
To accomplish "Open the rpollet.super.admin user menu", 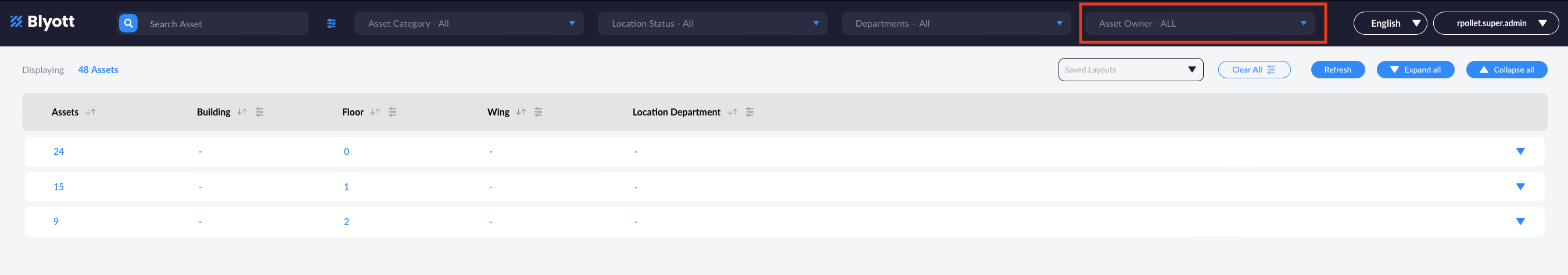I will point(1497,24).
